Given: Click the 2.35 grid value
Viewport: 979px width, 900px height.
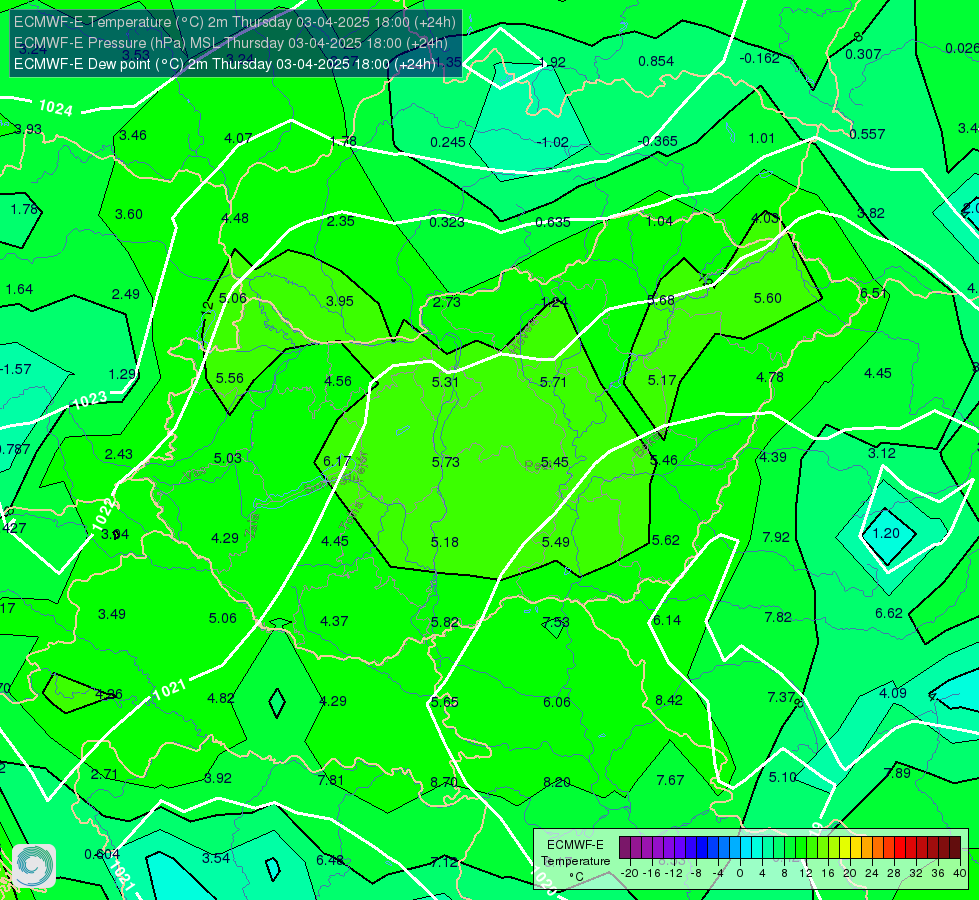Looking at the screenshot, I should [x=341, y=221].
